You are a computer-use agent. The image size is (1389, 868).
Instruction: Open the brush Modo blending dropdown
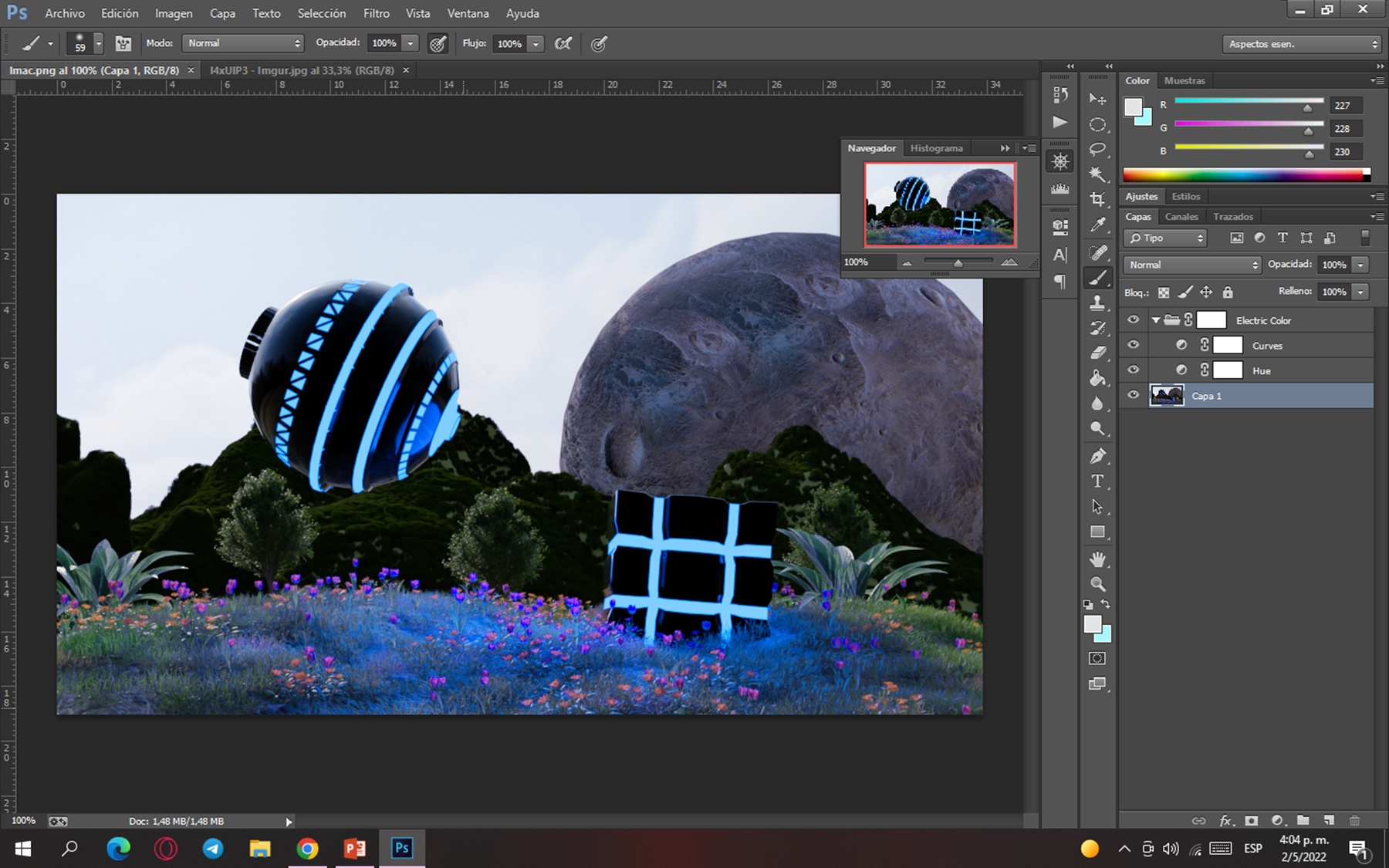pos(243,43)
